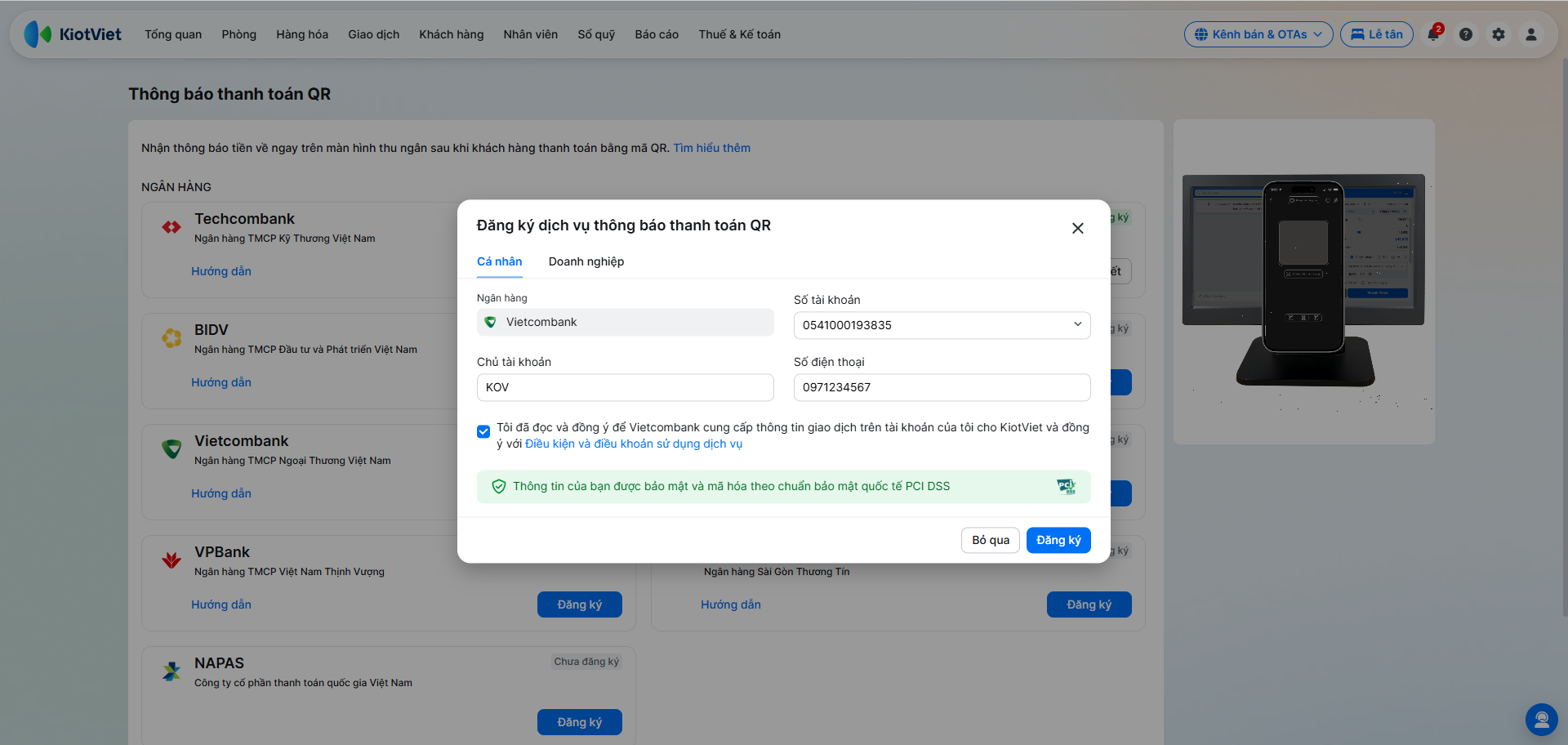Click the bed icon on Lễ tân button
Screen dimensions: 1568x745
(1357, 34)
